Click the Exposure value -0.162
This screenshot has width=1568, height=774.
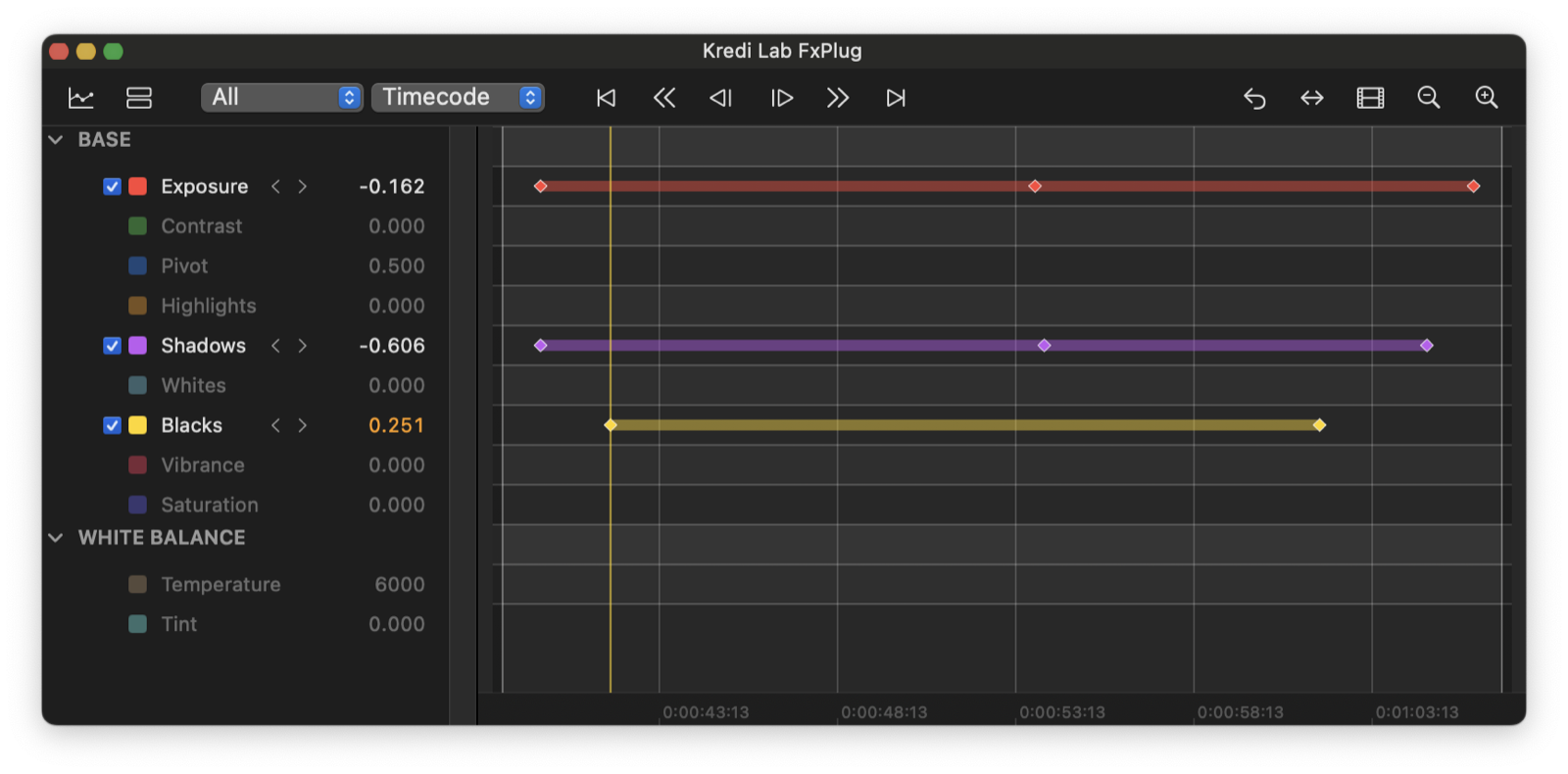[392, 186]
